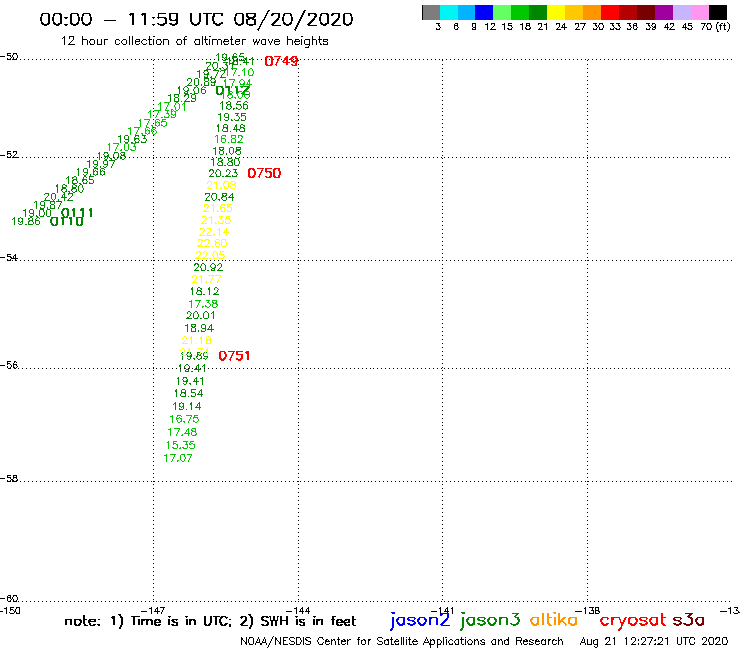The width and height of the screenshot is (740, 650).
Task: Click the NOAA/NESDIS Center footer text
Action: pos(402,642)
